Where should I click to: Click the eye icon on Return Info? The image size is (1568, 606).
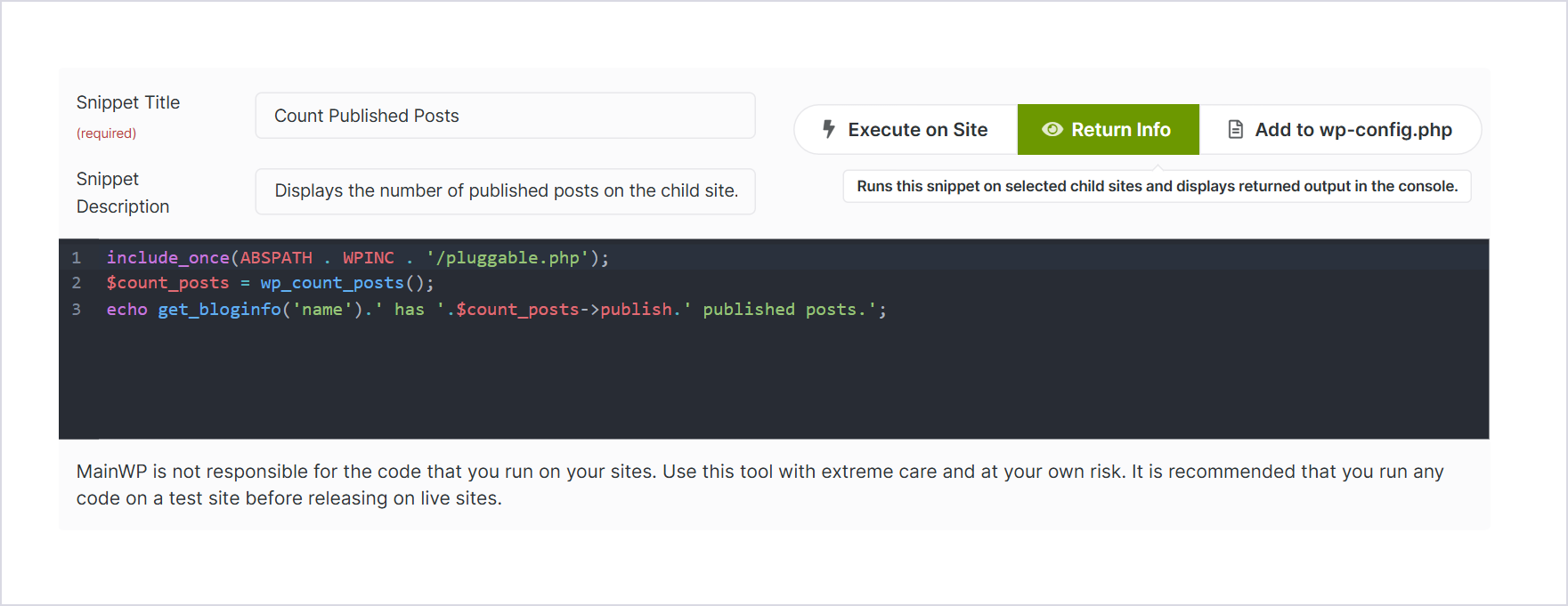pyautogui.click(x=1052, y=130)
